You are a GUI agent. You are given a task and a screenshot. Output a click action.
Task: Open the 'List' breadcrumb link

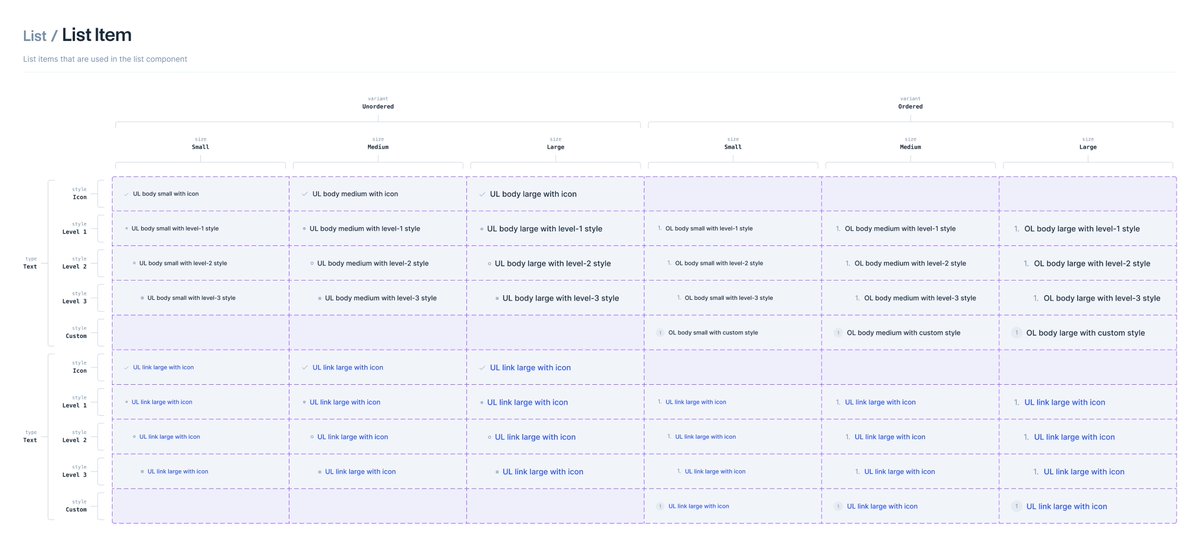click(35, 35)
